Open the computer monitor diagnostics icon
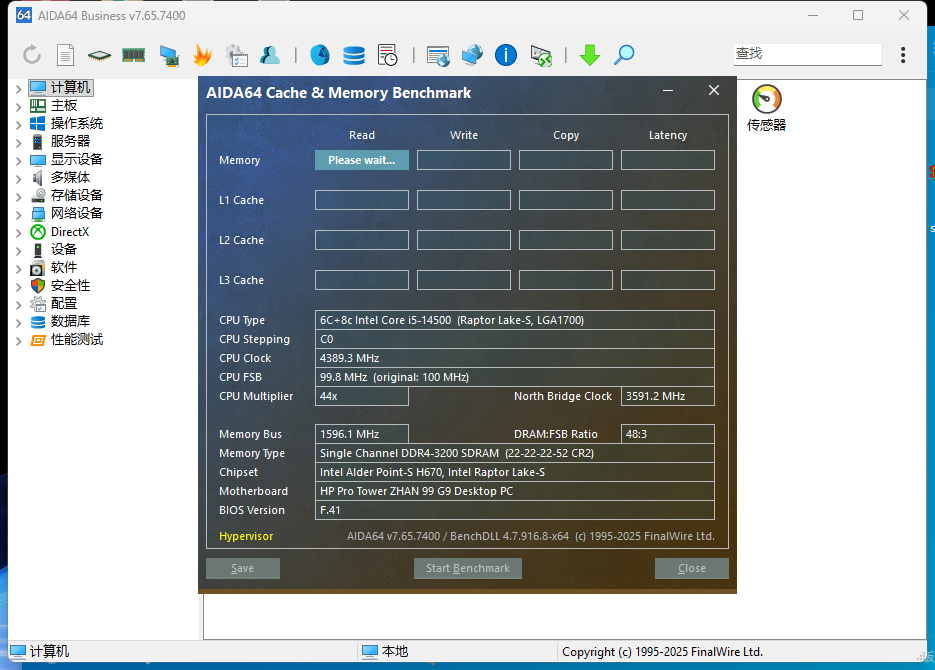Image resolution: width=935 pixels, height=670 pixels. [x=169, y=55]
